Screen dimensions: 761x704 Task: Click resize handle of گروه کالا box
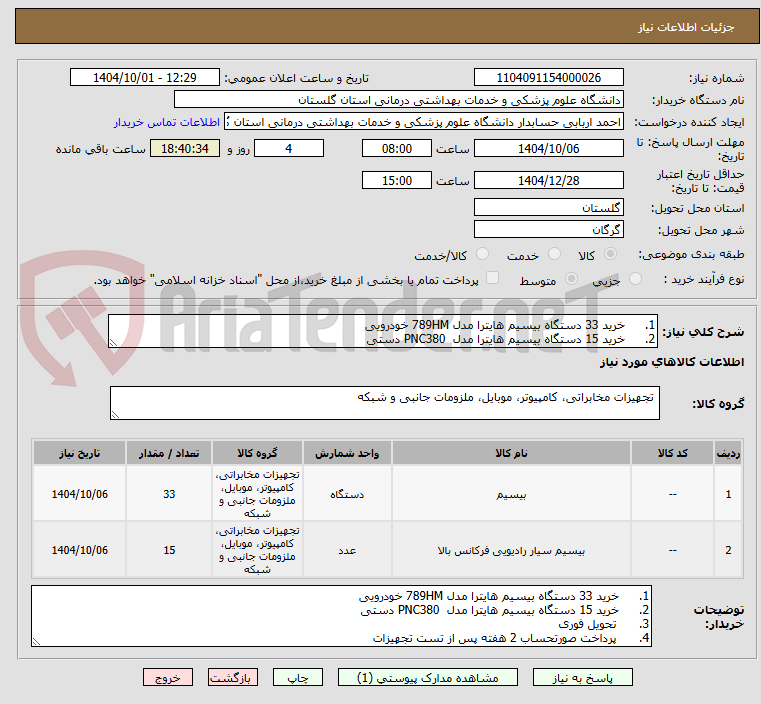(x=115, y=414)
